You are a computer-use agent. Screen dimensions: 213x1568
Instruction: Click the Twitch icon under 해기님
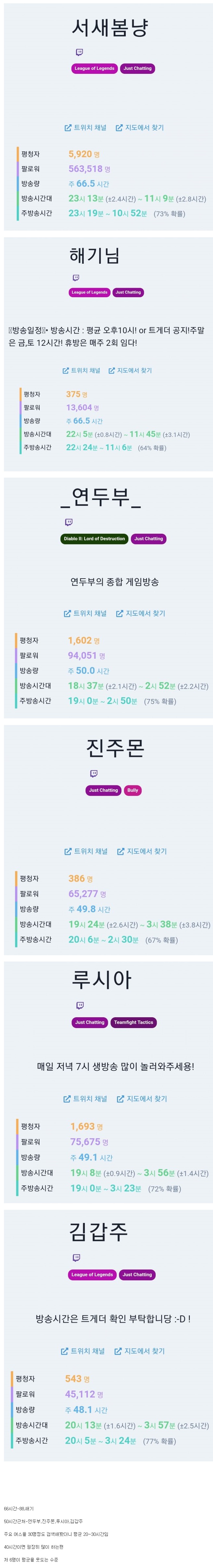(x=76, y=278)
